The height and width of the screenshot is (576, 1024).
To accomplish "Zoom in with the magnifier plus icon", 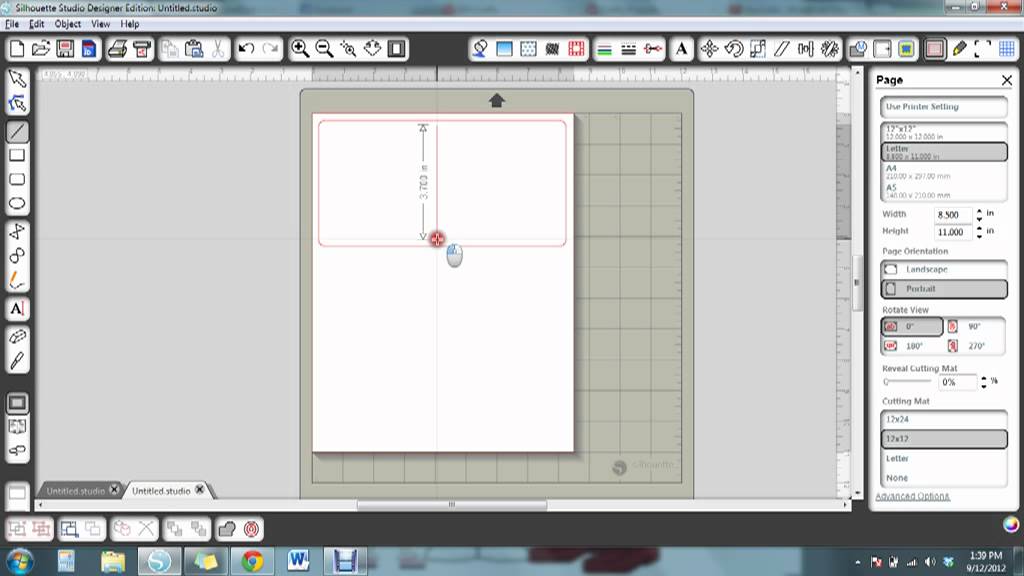I will pyautogui.click(x=300, y=49).
